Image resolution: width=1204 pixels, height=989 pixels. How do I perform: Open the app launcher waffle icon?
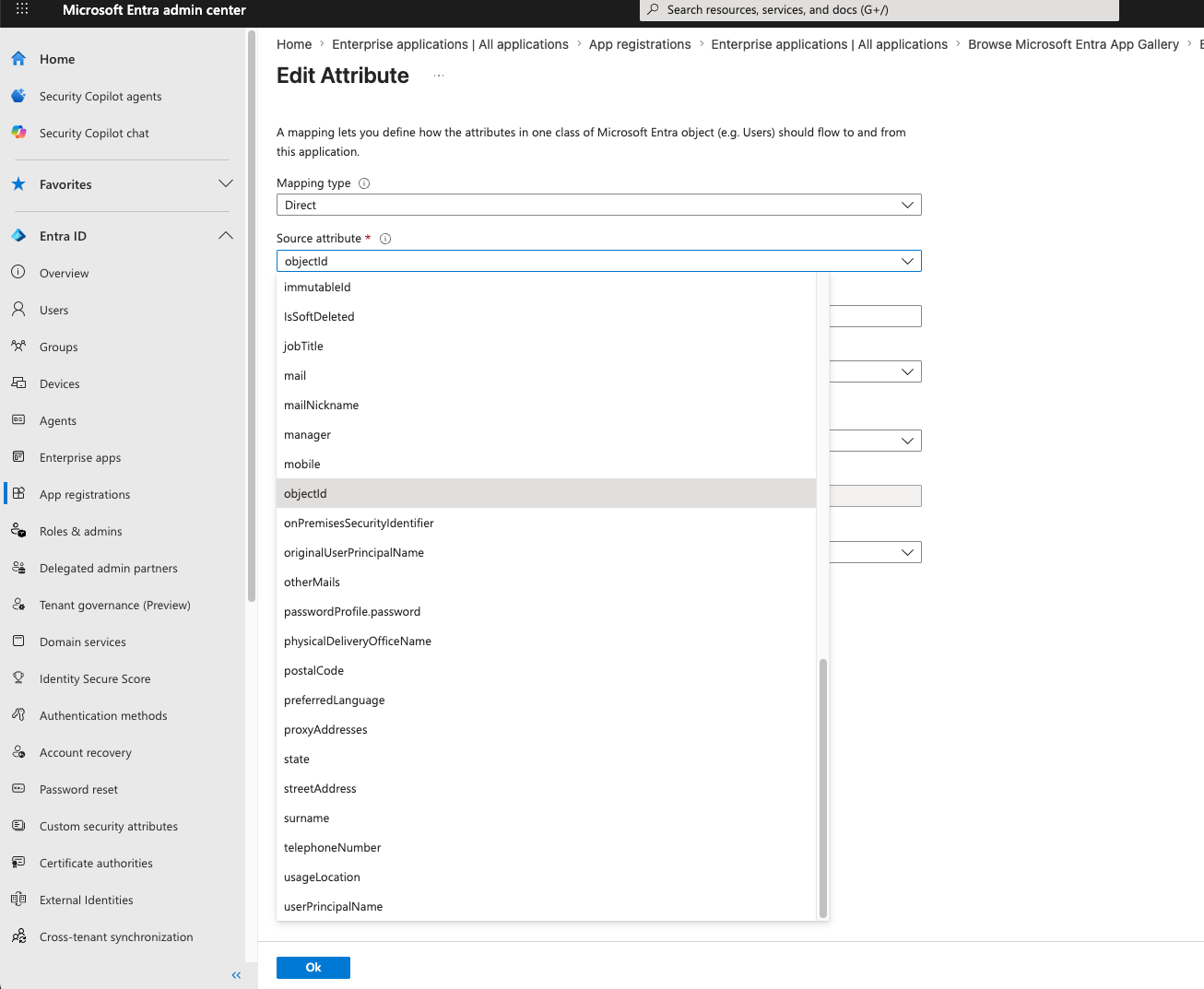click(22, 9)
